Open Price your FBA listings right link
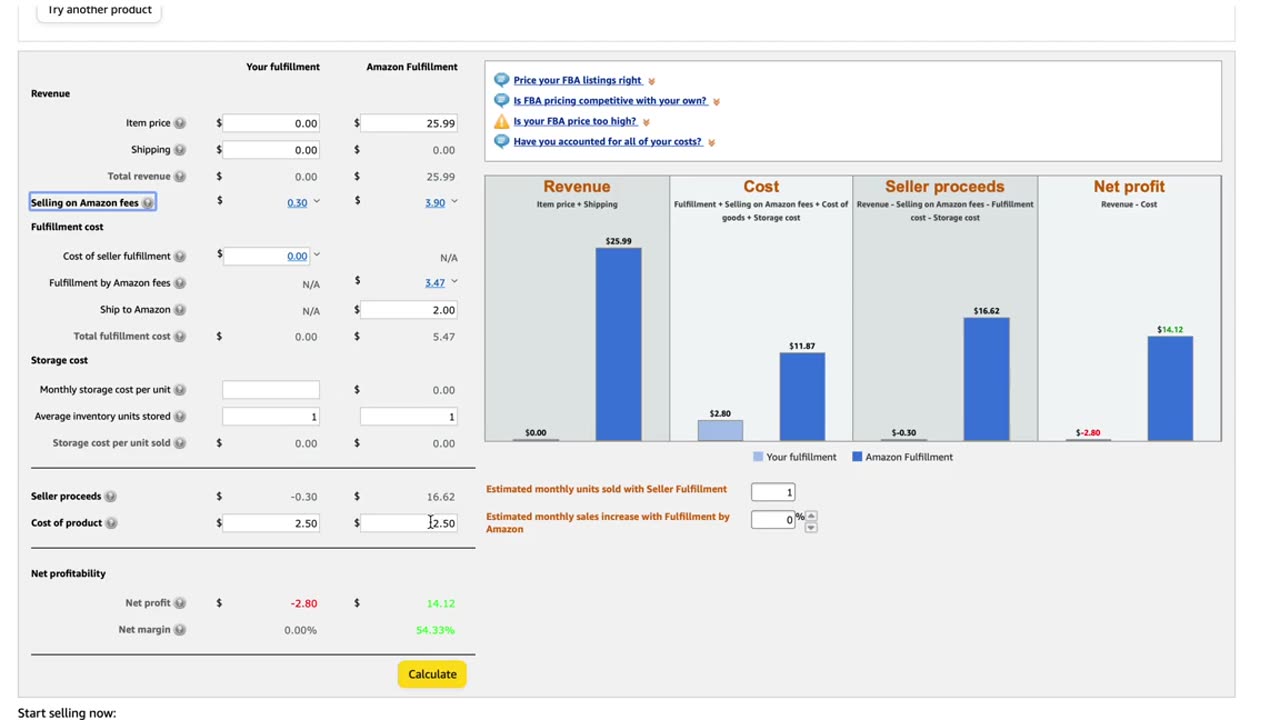The height and width of the screenshot is (720, 1280). (x=578, y=80)
